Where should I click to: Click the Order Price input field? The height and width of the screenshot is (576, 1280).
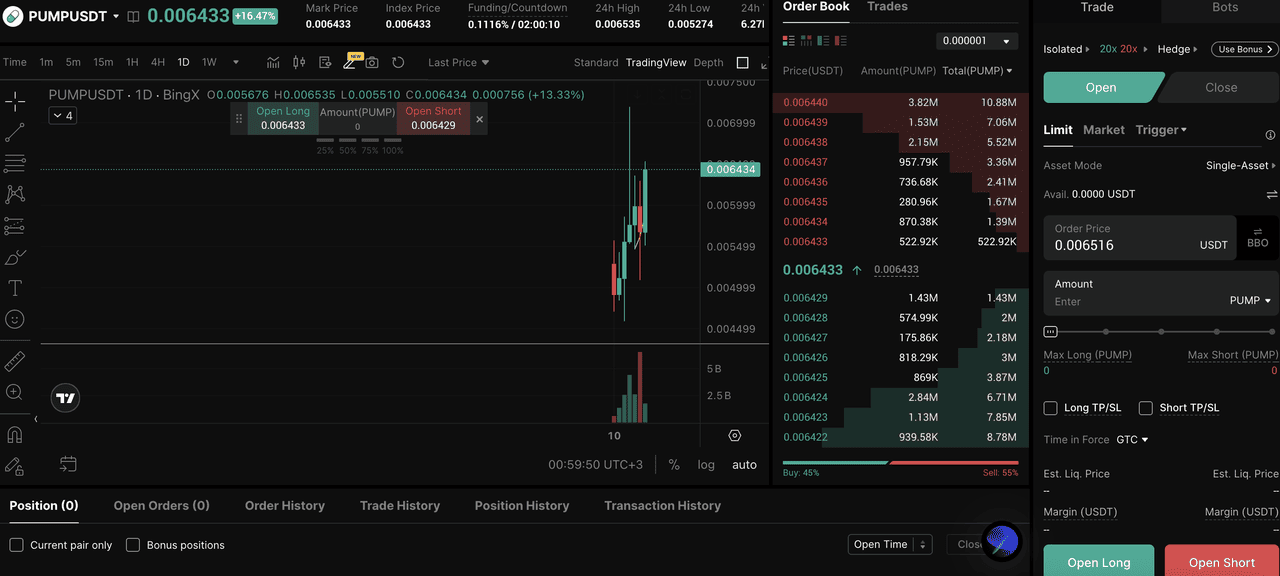pos(1140,237)
